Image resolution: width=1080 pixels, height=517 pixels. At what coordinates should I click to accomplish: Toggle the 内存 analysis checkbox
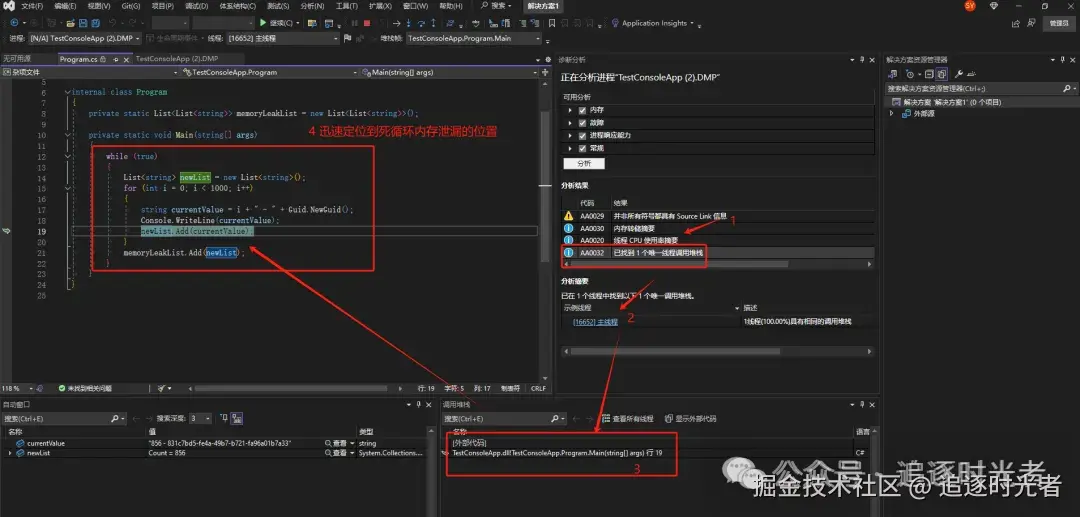(582, 110)
